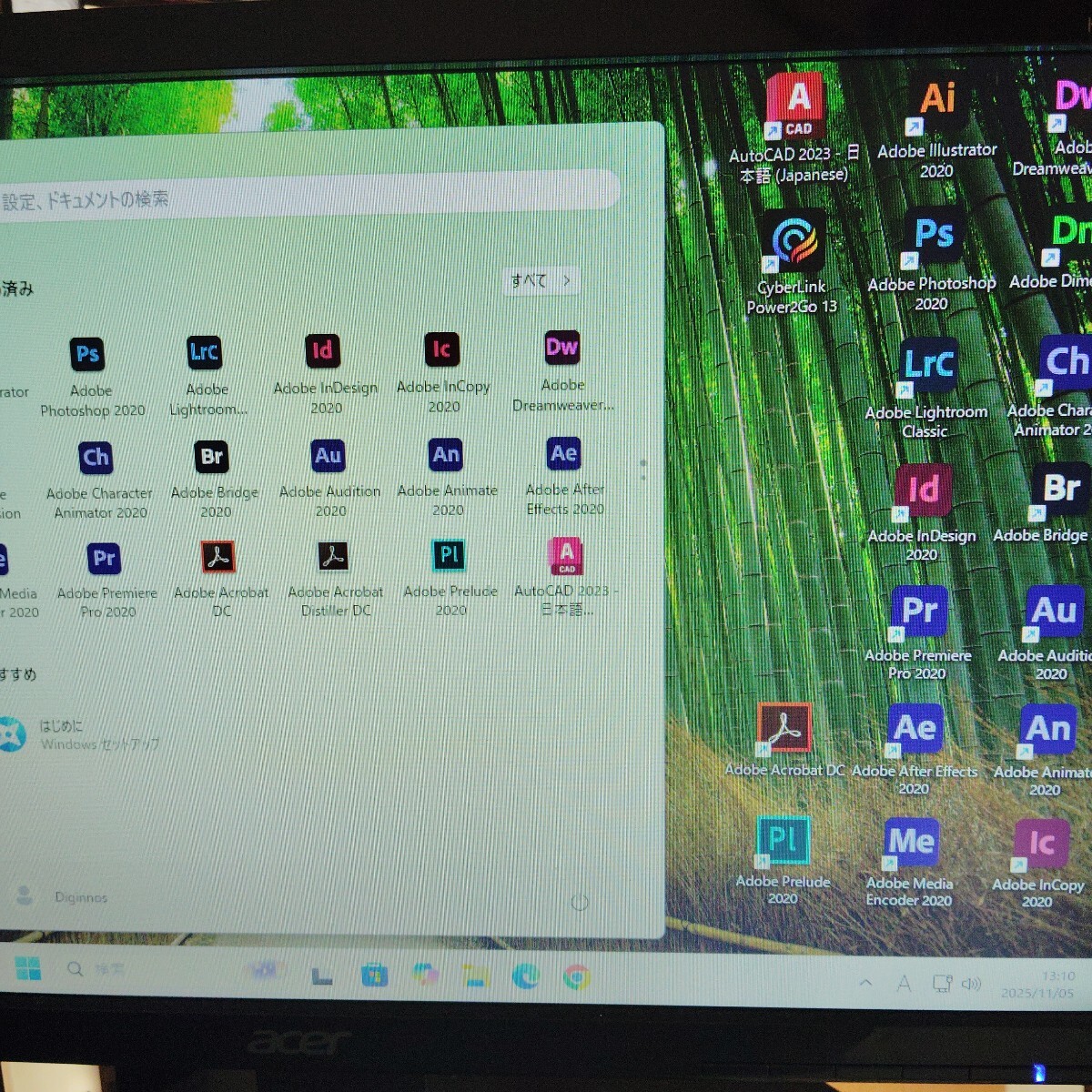Open Adobe Character Animator 2020 in Start menu

tap(98, 480)
